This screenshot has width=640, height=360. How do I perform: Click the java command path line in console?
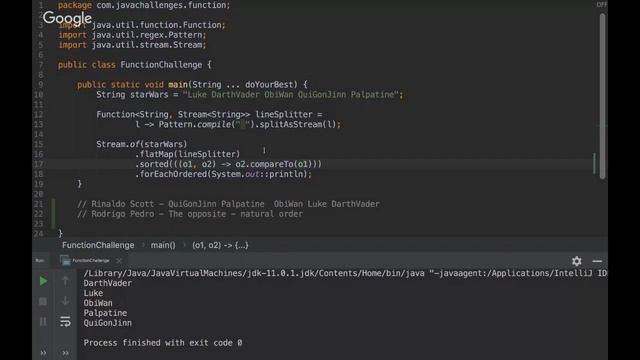[x=345, y=273]
